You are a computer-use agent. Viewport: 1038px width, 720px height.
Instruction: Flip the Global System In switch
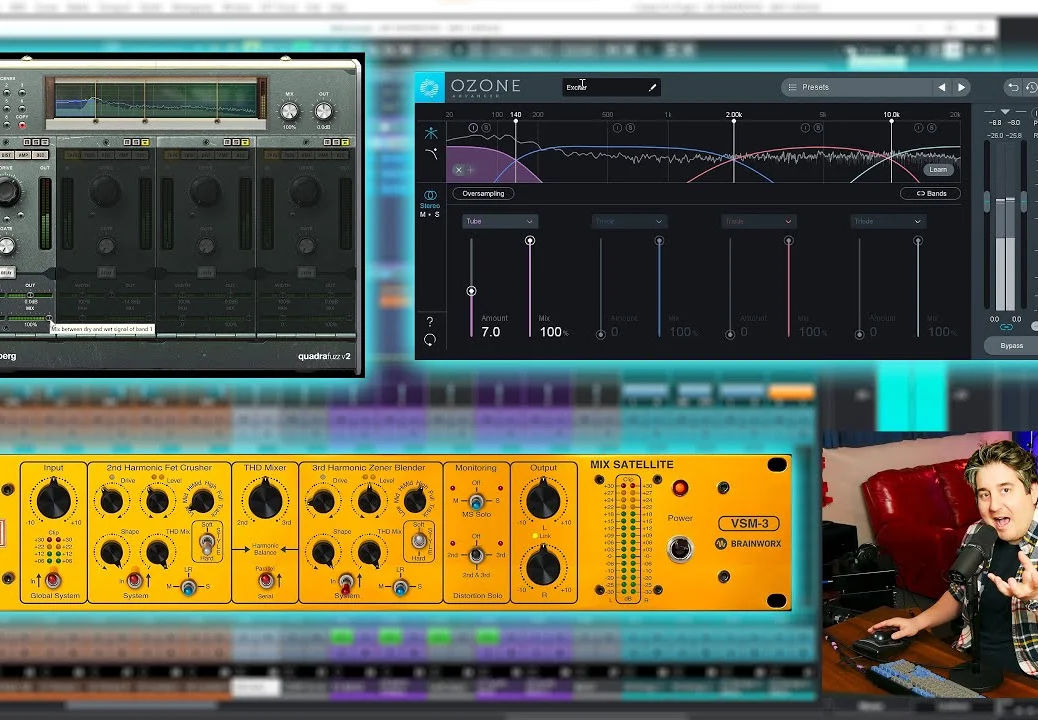coord(53,580)
